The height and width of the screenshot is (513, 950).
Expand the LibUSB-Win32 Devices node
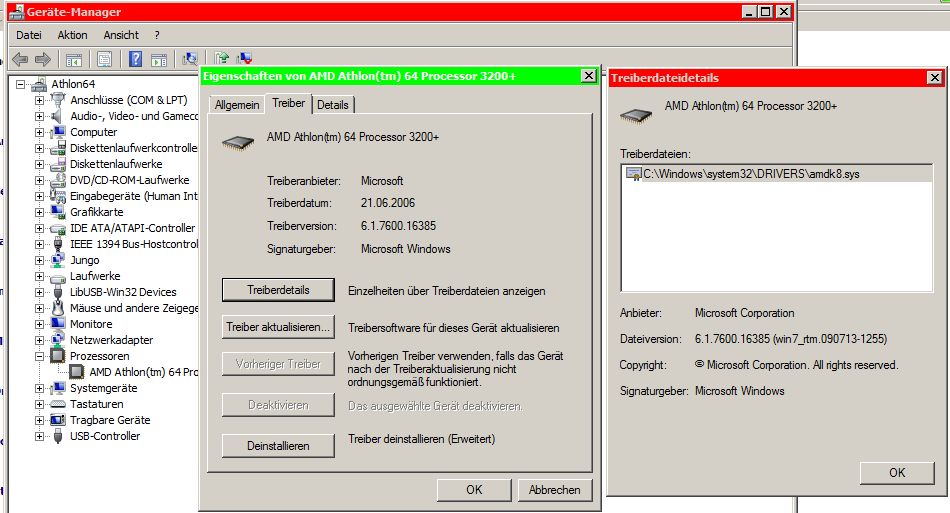pyautogui.click(x=39, y=292)
